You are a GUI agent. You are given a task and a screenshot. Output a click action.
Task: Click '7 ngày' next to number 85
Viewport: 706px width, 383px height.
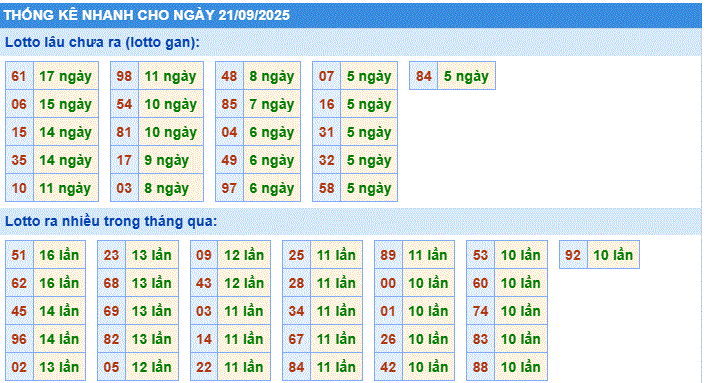272,104
